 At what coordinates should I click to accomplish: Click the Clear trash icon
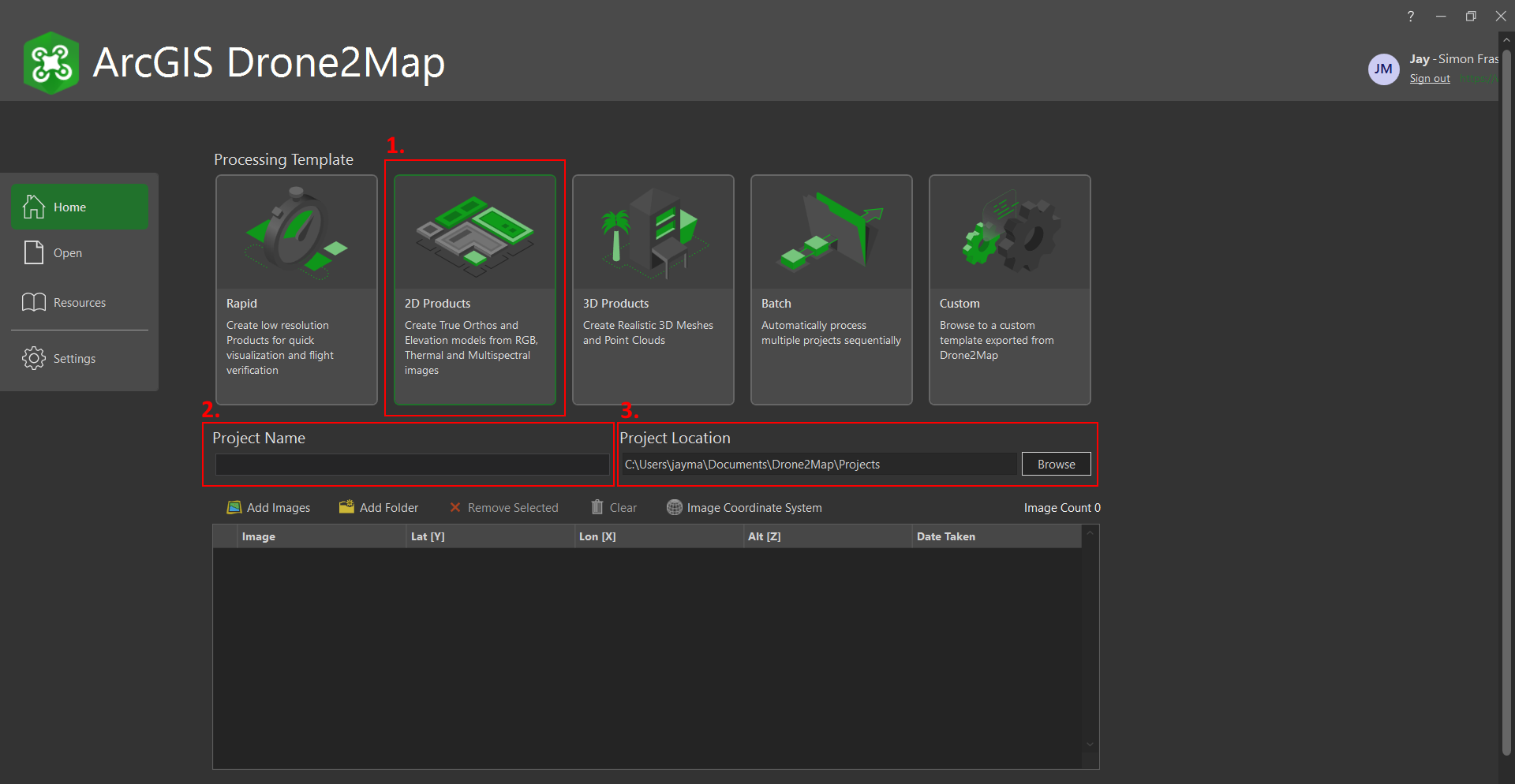[597, 507]
